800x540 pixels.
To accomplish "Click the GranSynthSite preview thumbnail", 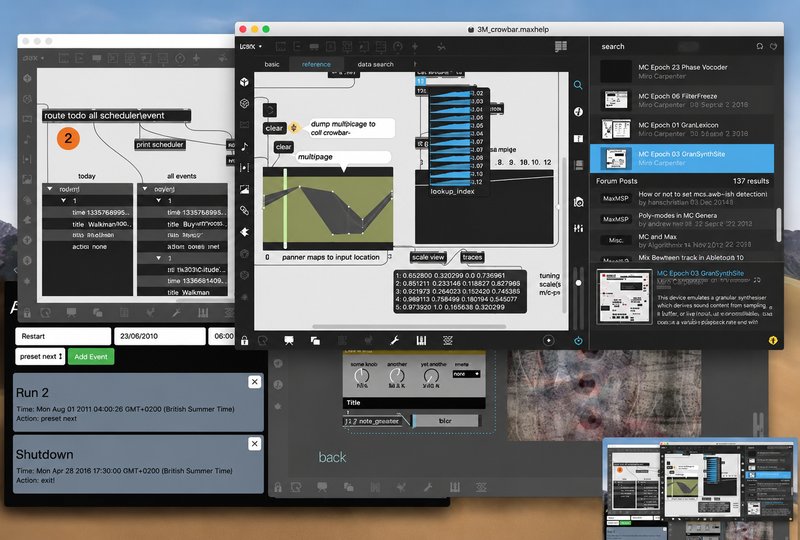I will pos(624,297).
